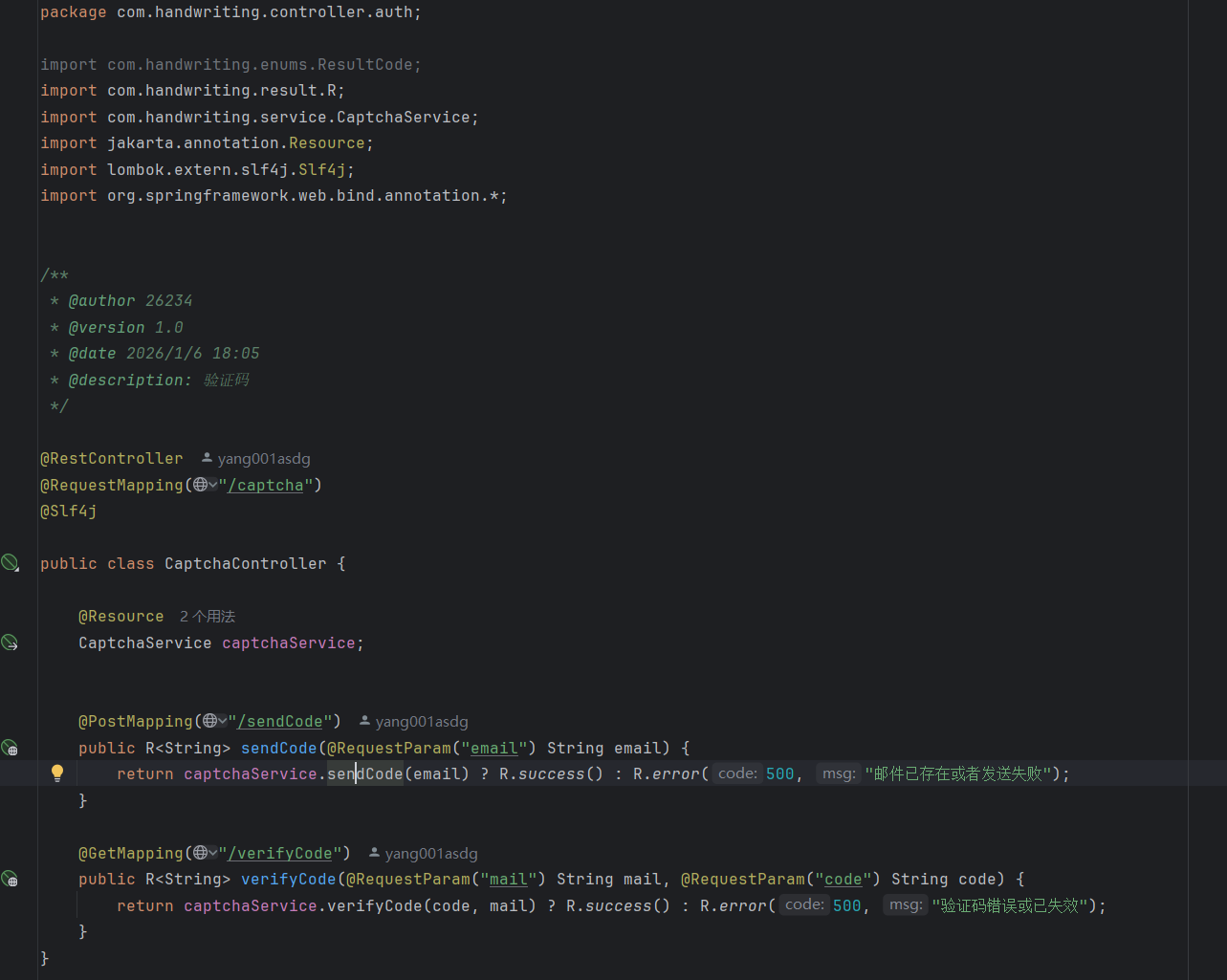Click "Slf4j" in the lombok import line
The image size is (1227, 980).
(x=321, y=169)
